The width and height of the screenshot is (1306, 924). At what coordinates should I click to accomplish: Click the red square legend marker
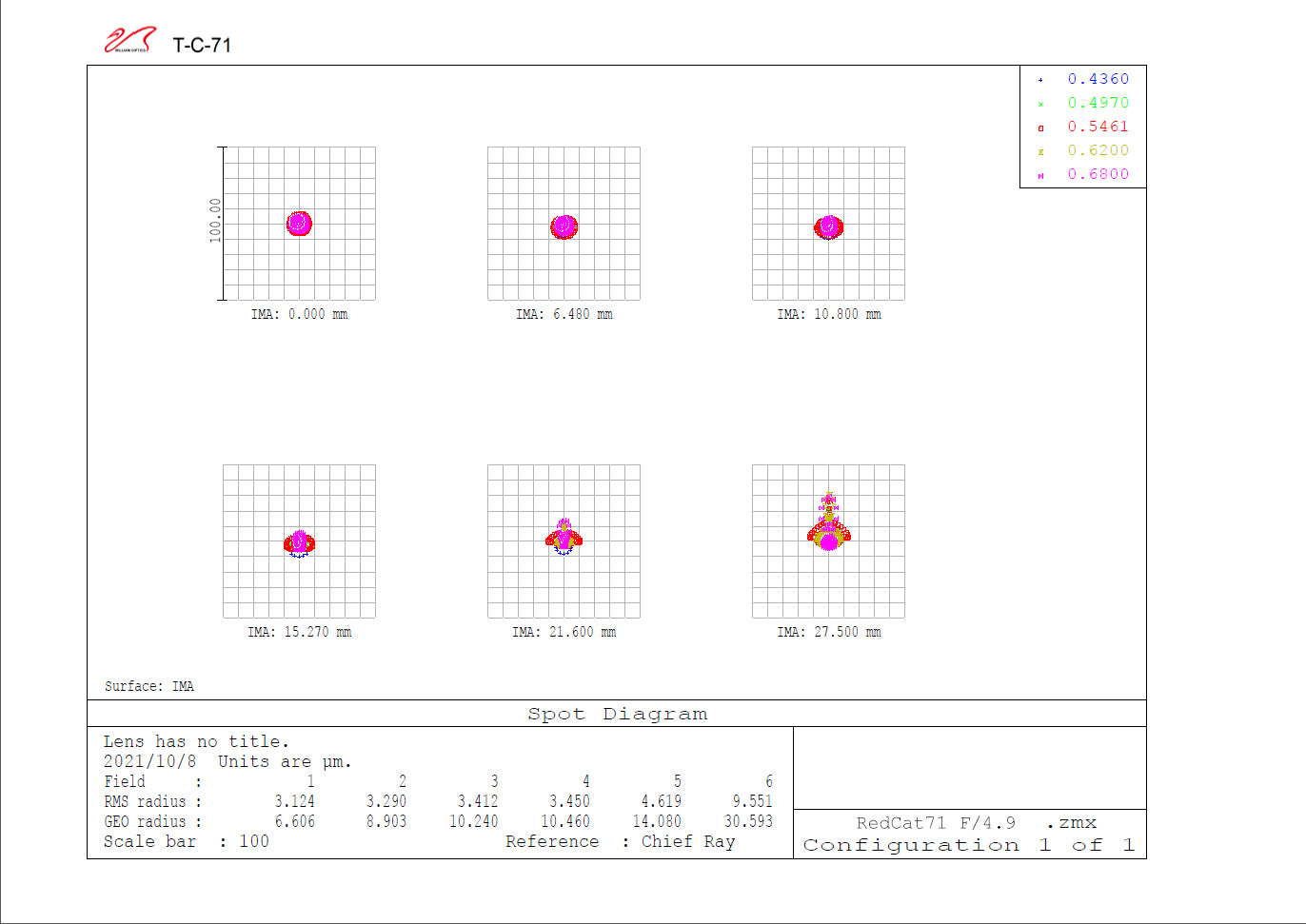click(1040, 128)
